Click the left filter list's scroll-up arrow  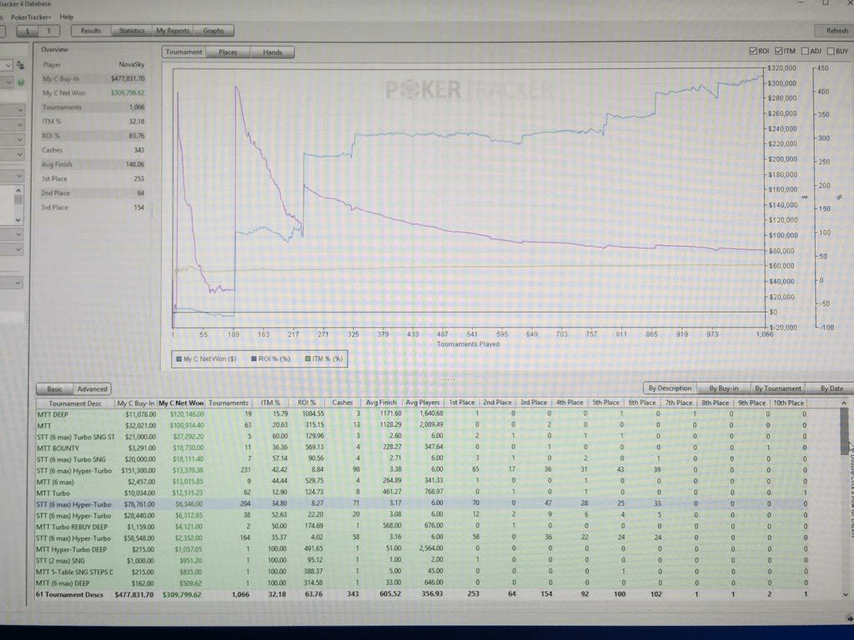point(19,191)
